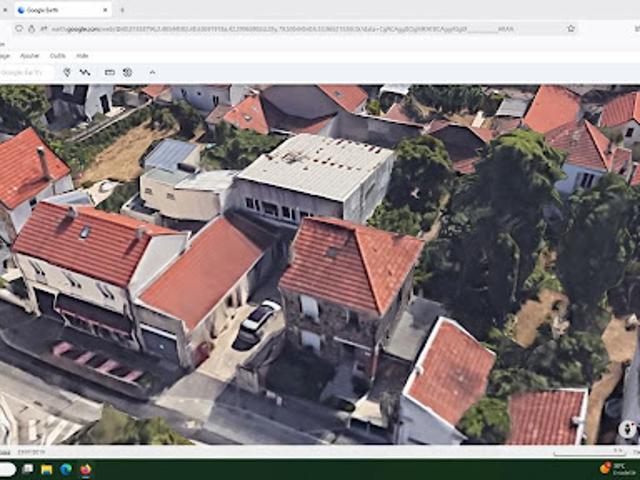Click the Street View pegman icon
The height and width of the screenshot is (480, 640).
(627, 429)
